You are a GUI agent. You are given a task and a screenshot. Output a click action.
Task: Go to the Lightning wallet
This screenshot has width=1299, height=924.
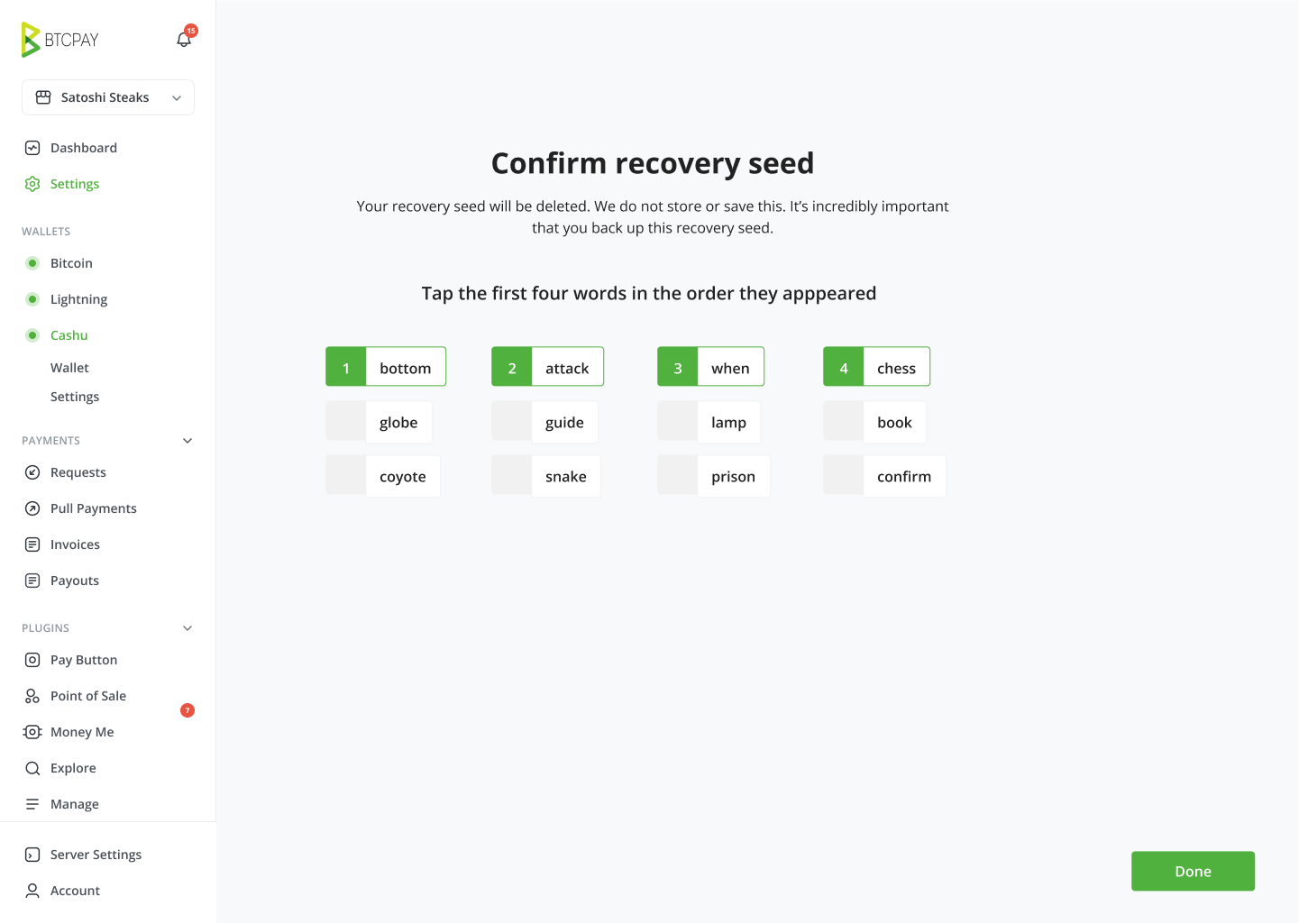pyautogui.click(x=78, y=299)
